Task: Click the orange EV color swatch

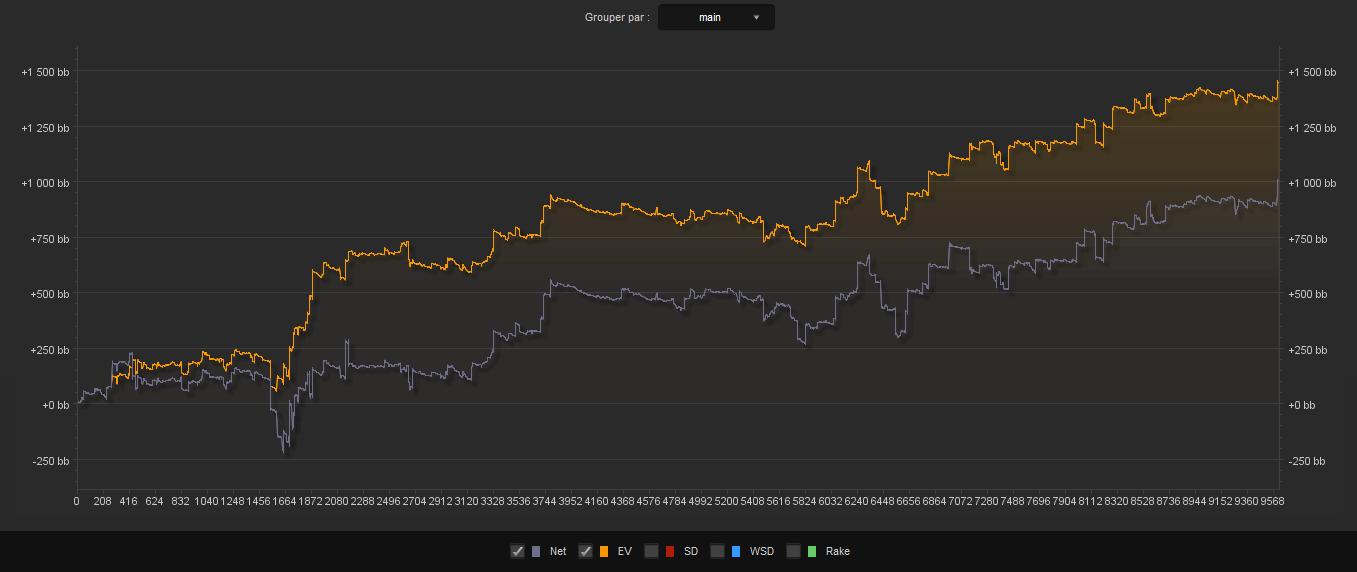Action: [x=604, y=551]
